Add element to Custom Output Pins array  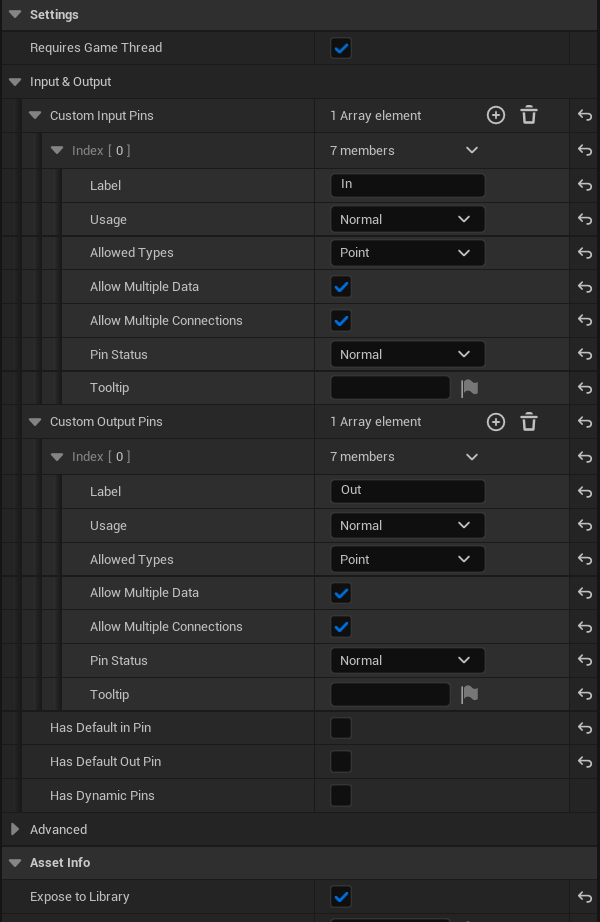[496, 422]
